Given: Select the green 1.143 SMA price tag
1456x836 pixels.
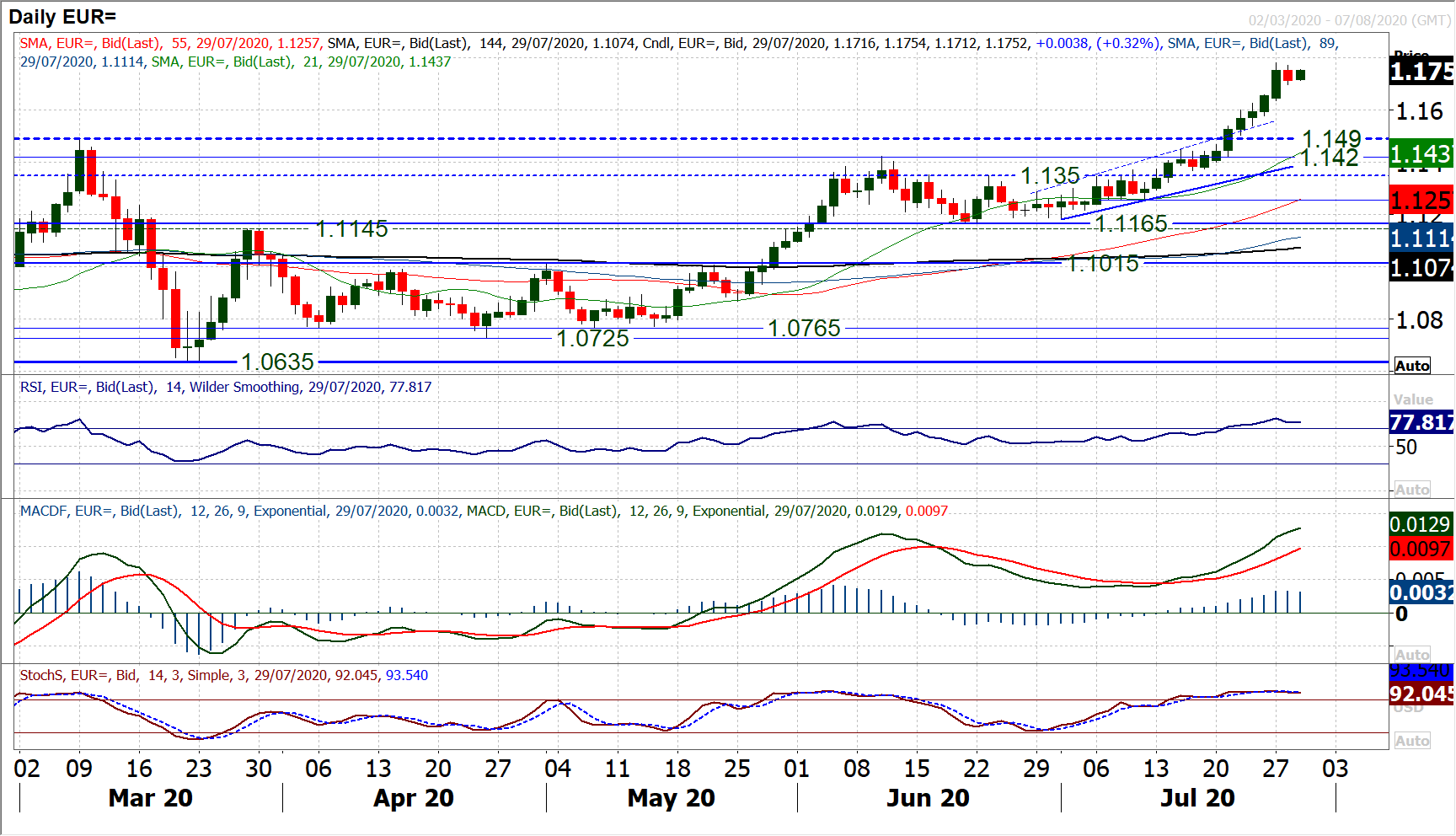Looking at the screenshot, I should 1421,154.
